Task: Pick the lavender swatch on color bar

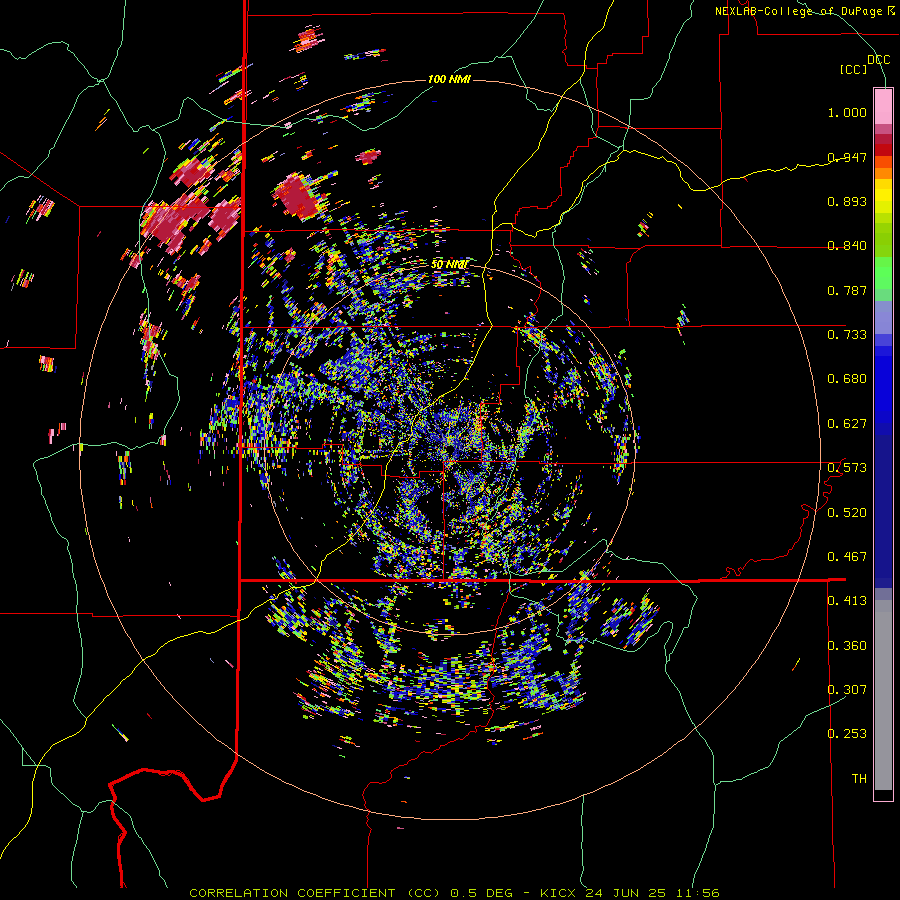Action: point(883,317)
